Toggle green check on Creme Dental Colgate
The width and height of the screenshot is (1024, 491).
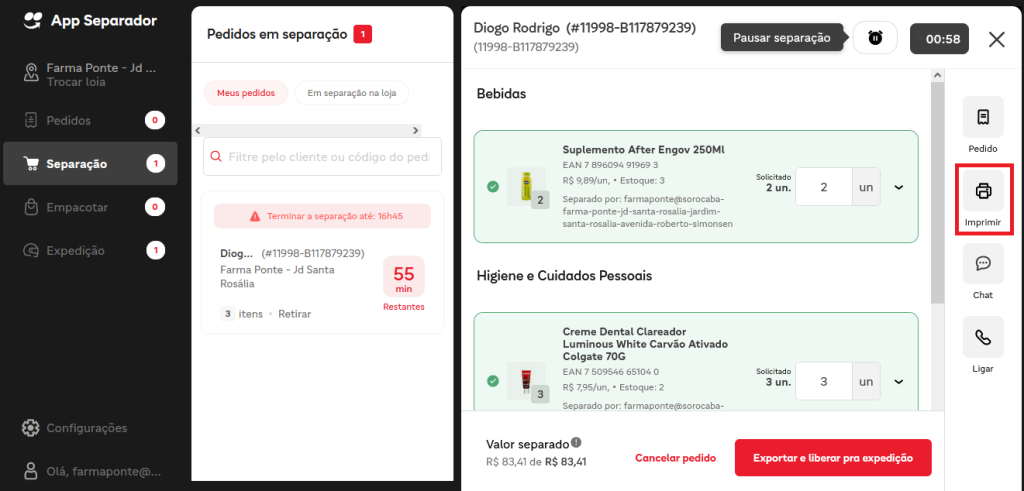(493, 381)
